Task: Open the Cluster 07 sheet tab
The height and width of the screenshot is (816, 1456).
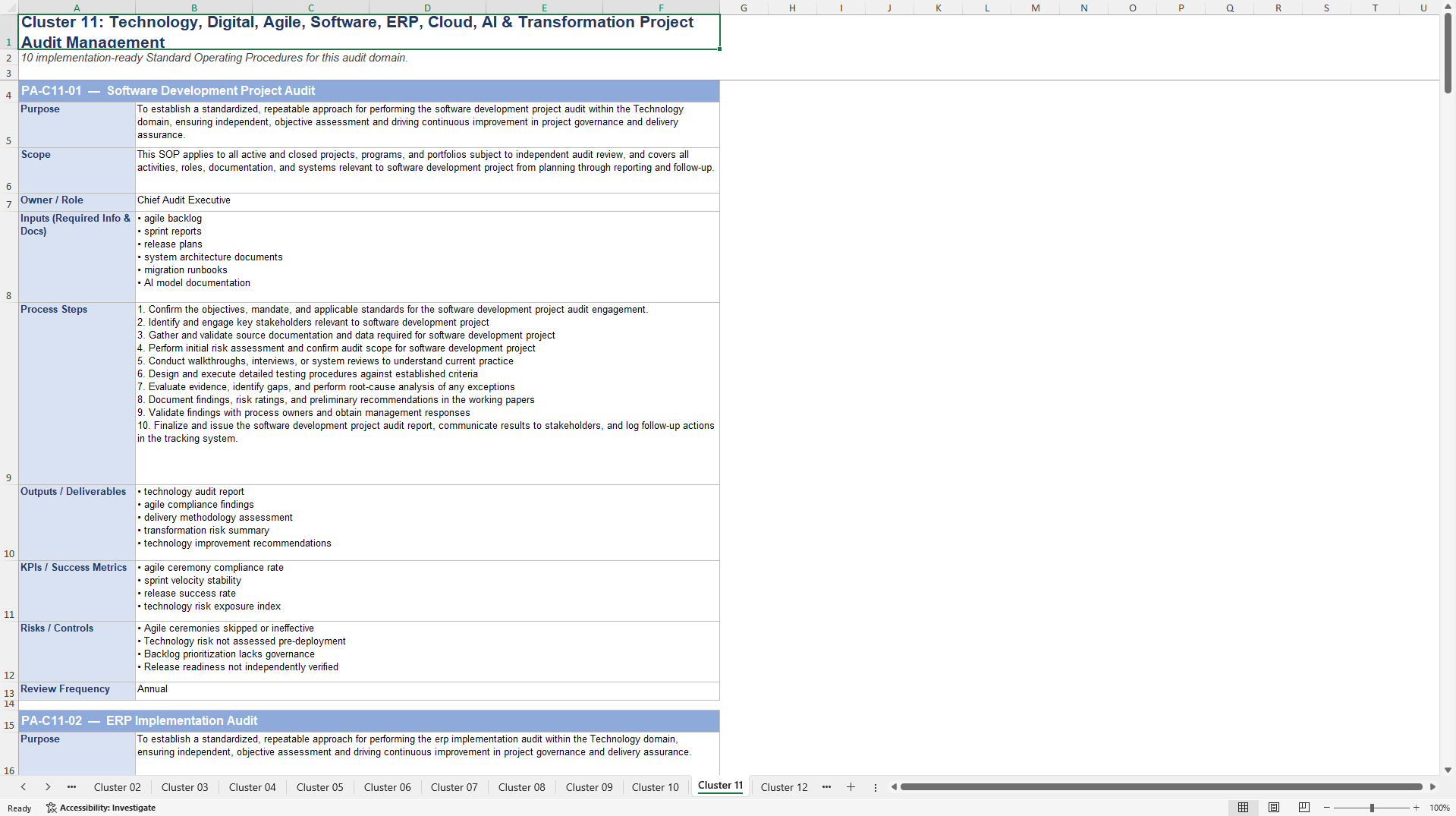Action: pos(454,787)
